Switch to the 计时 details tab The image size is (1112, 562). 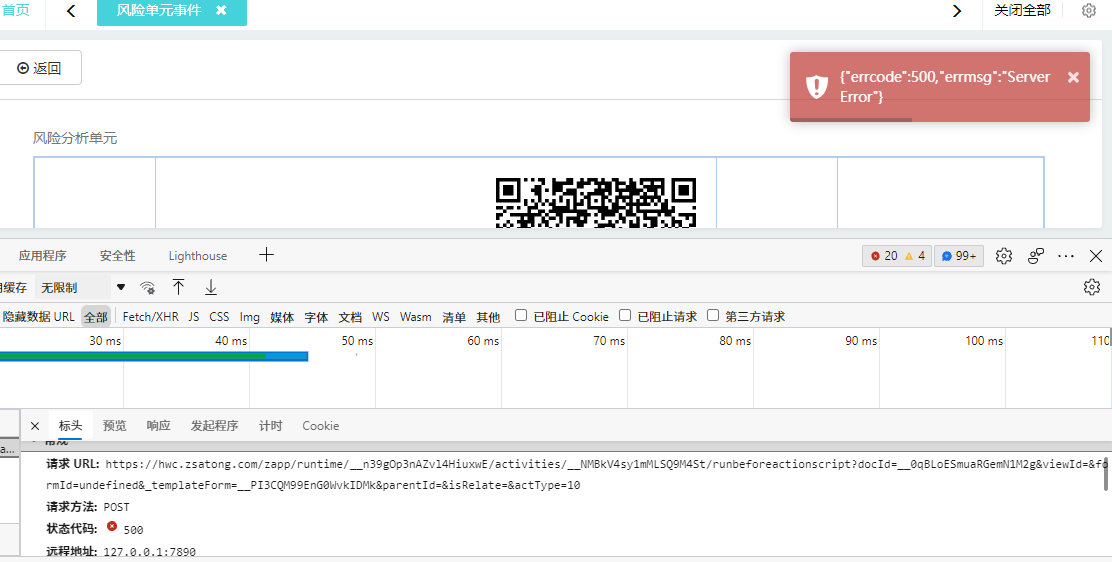(270, 426)
